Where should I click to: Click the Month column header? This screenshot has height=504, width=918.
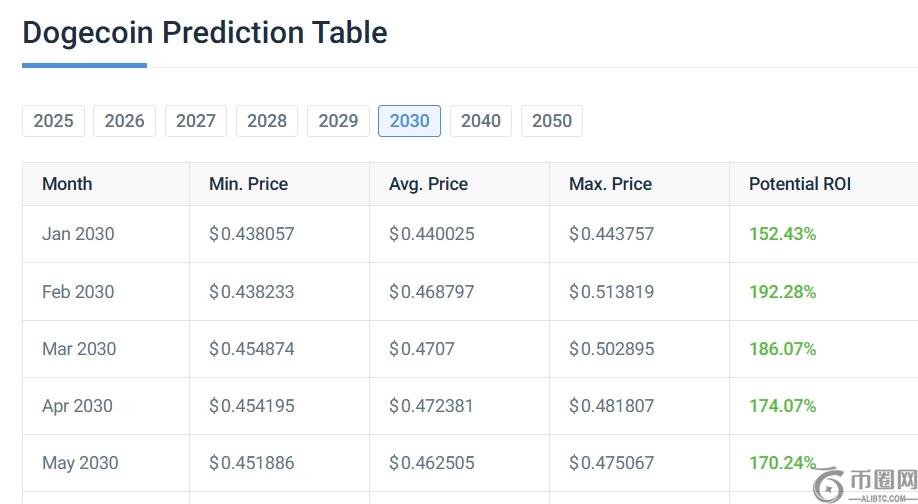coord(67,184)
